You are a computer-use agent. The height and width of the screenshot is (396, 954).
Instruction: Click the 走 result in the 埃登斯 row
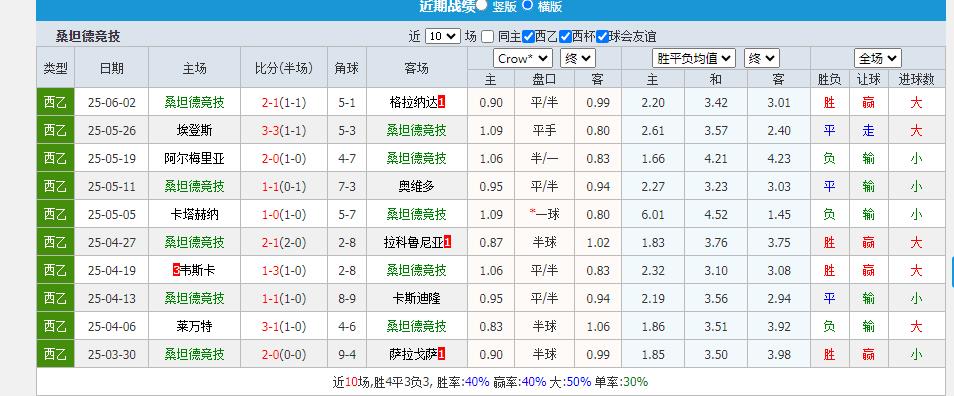point(868,130)
